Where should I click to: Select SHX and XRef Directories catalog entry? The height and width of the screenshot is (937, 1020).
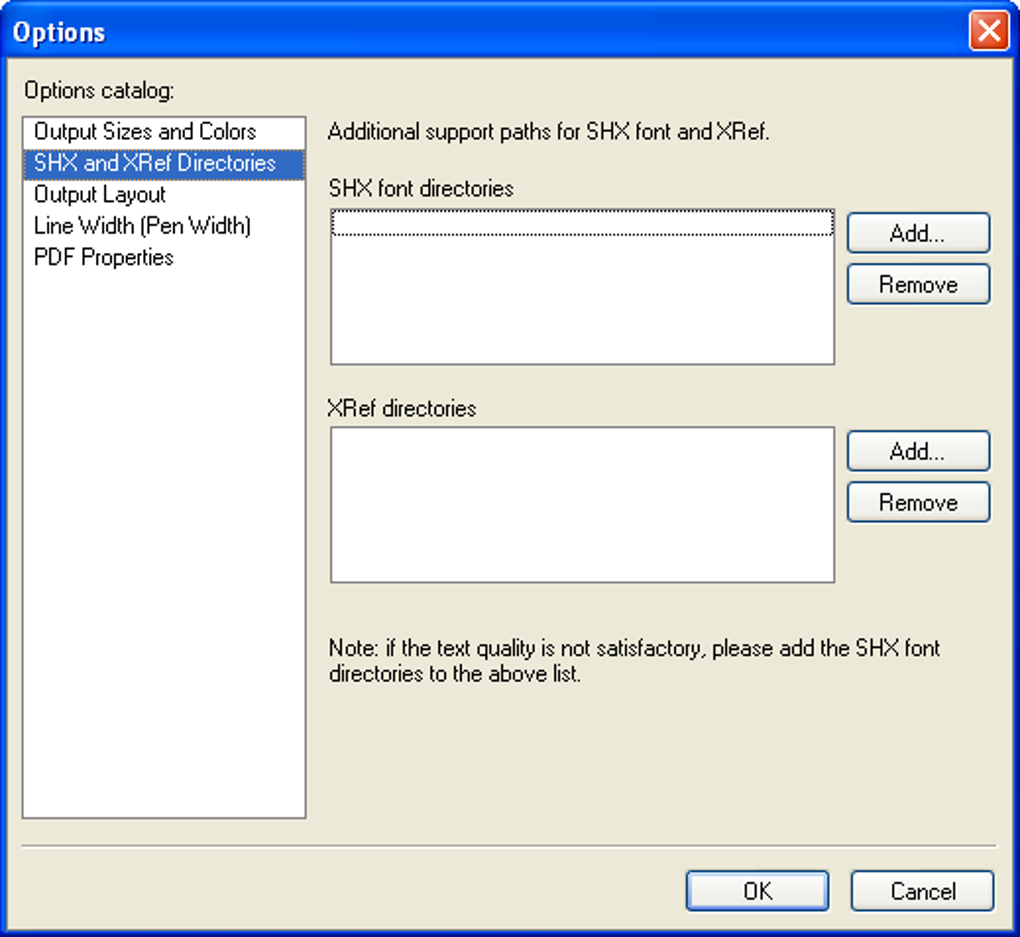tap(155, 163)
